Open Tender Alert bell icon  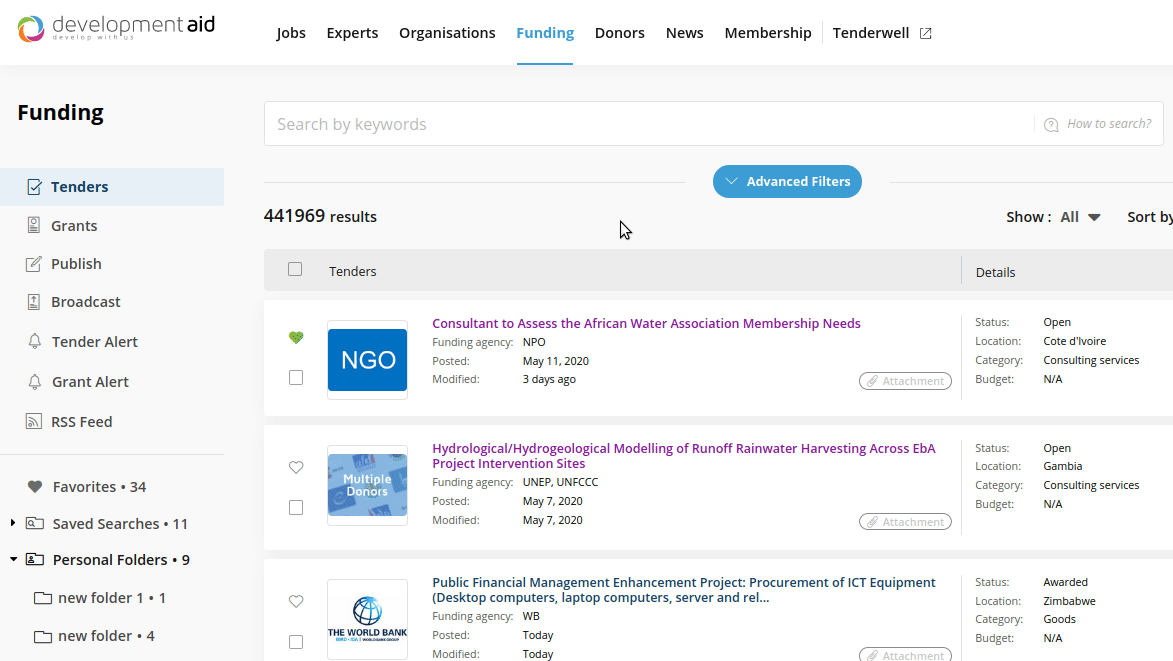pos(34,342)
